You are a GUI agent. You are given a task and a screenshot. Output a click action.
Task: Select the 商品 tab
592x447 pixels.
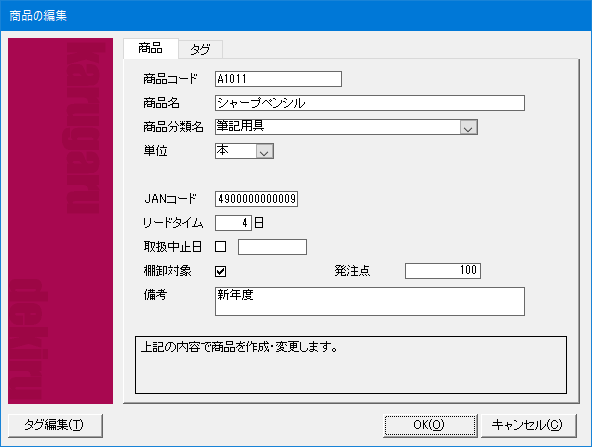(151, 48)
